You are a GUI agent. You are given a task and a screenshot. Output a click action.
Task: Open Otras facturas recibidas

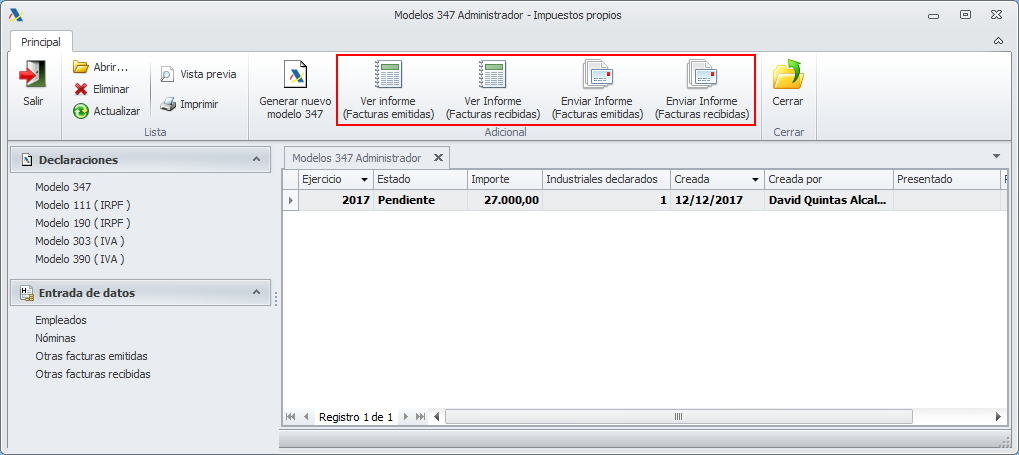[x=93, y=375]
